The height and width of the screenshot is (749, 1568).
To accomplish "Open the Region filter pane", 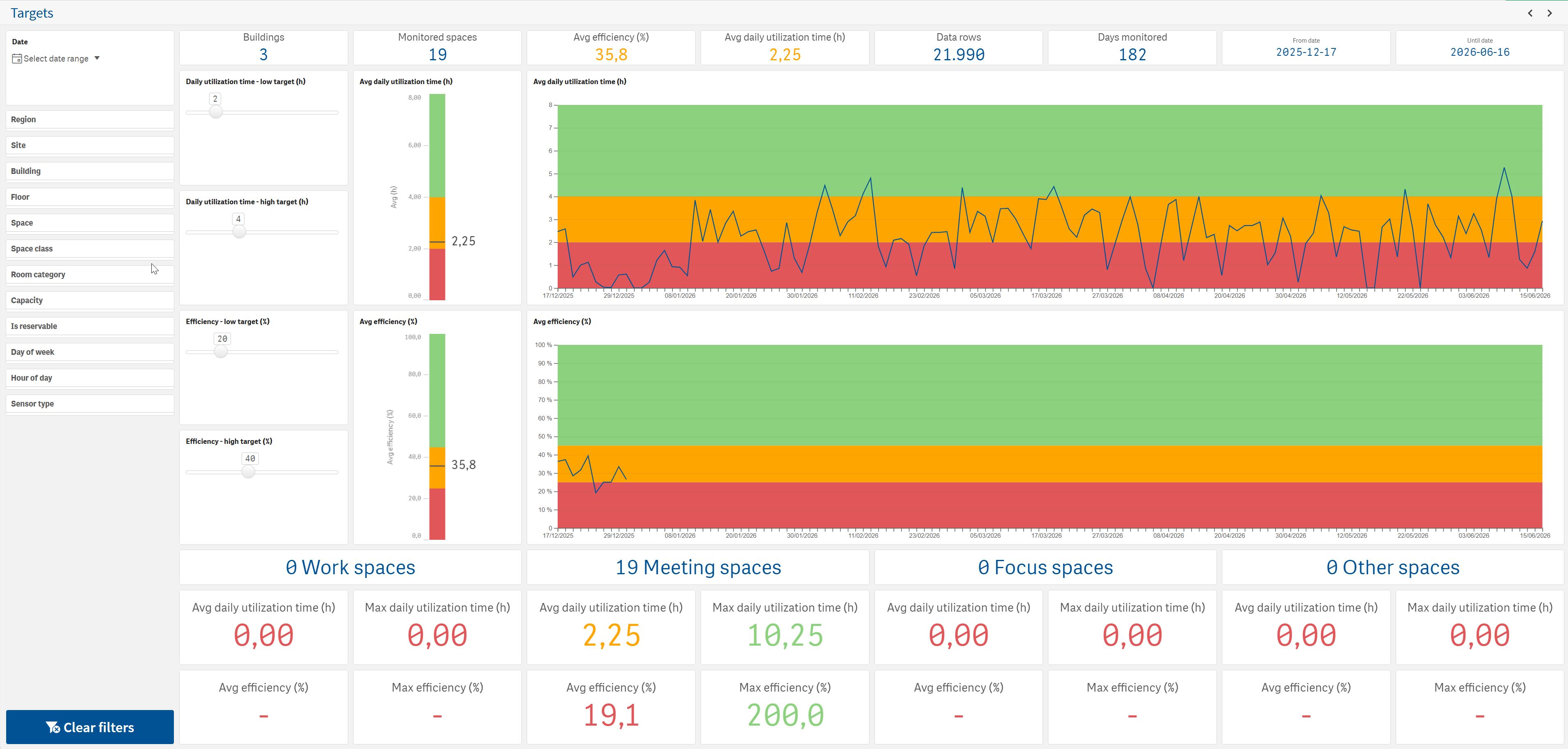I will (89, 119).
